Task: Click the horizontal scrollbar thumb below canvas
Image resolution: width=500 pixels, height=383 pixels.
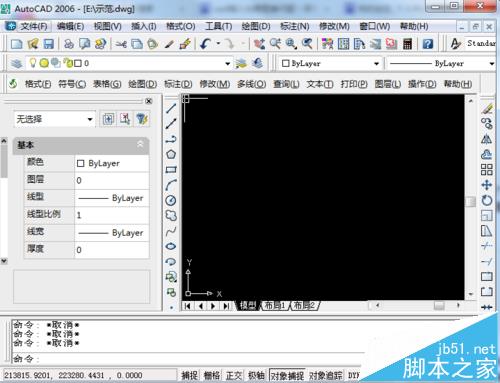Action: [439, 305]
